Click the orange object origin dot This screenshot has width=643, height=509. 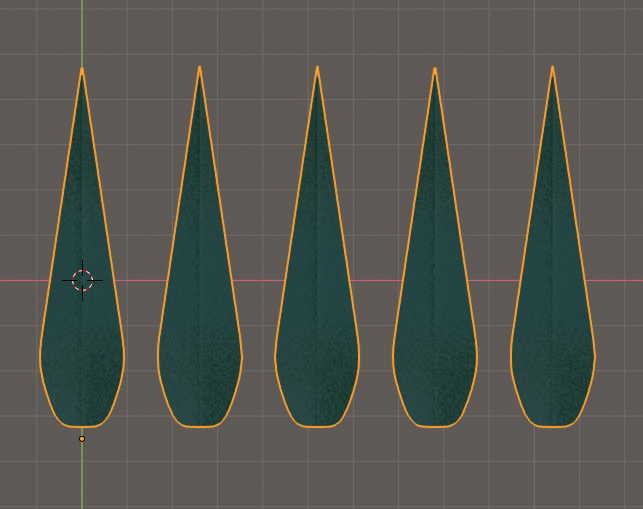[82, 439]
